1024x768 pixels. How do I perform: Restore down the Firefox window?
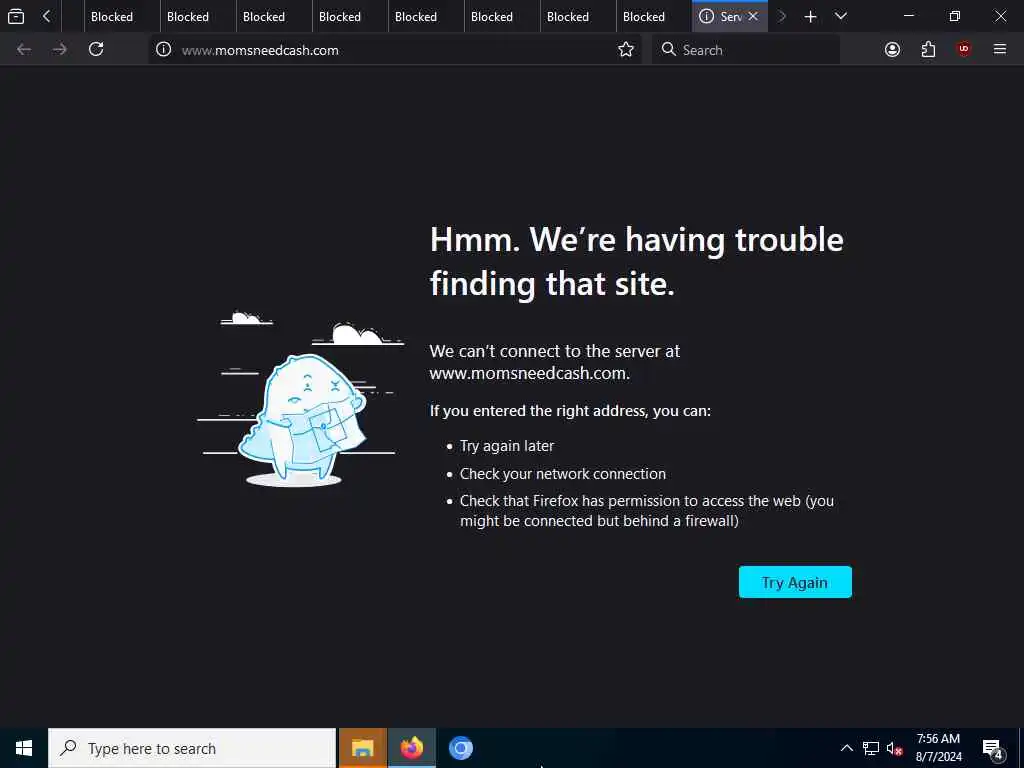pyautogui.click(x=955, y=16)
